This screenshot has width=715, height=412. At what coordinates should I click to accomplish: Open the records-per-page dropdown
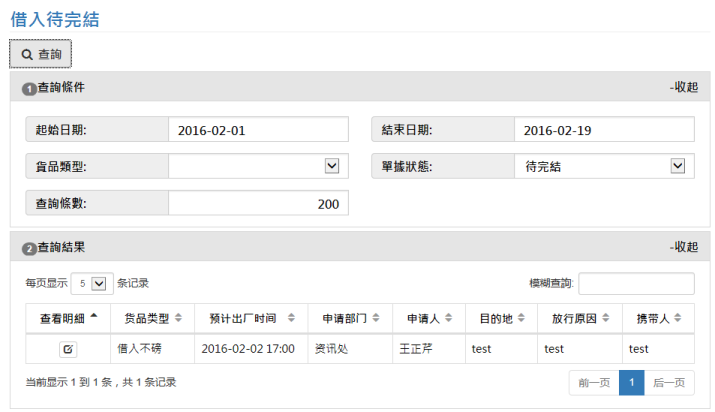[92, 283]
